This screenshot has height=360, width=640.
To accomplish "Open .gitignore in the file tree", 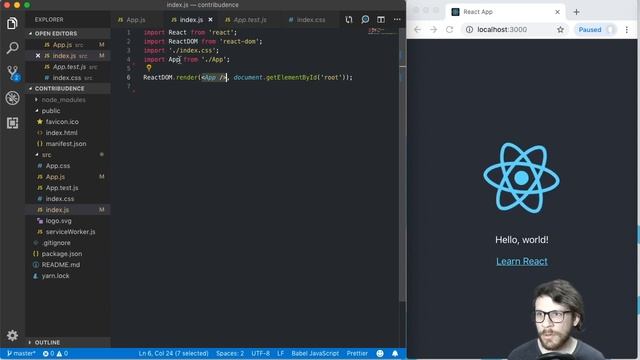I will (x=67, y=243).
